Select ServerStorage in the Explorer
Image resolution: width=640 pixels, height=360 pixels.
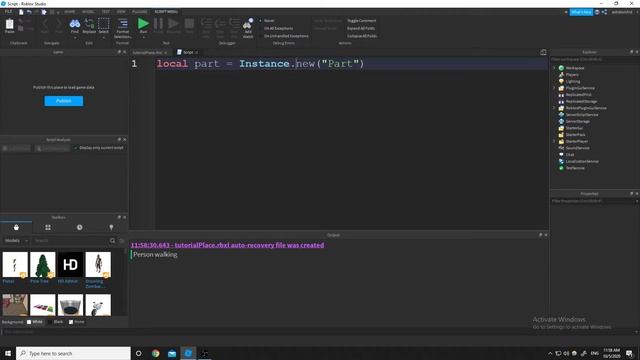coord(578,121)
